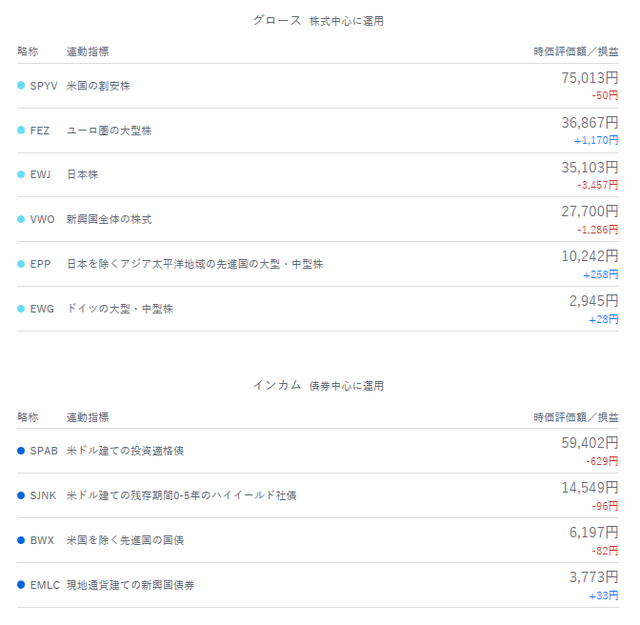The height and width of the screenshot is (625, 640).
Task: Click the グロース section heading
Action: coord(277,20)
